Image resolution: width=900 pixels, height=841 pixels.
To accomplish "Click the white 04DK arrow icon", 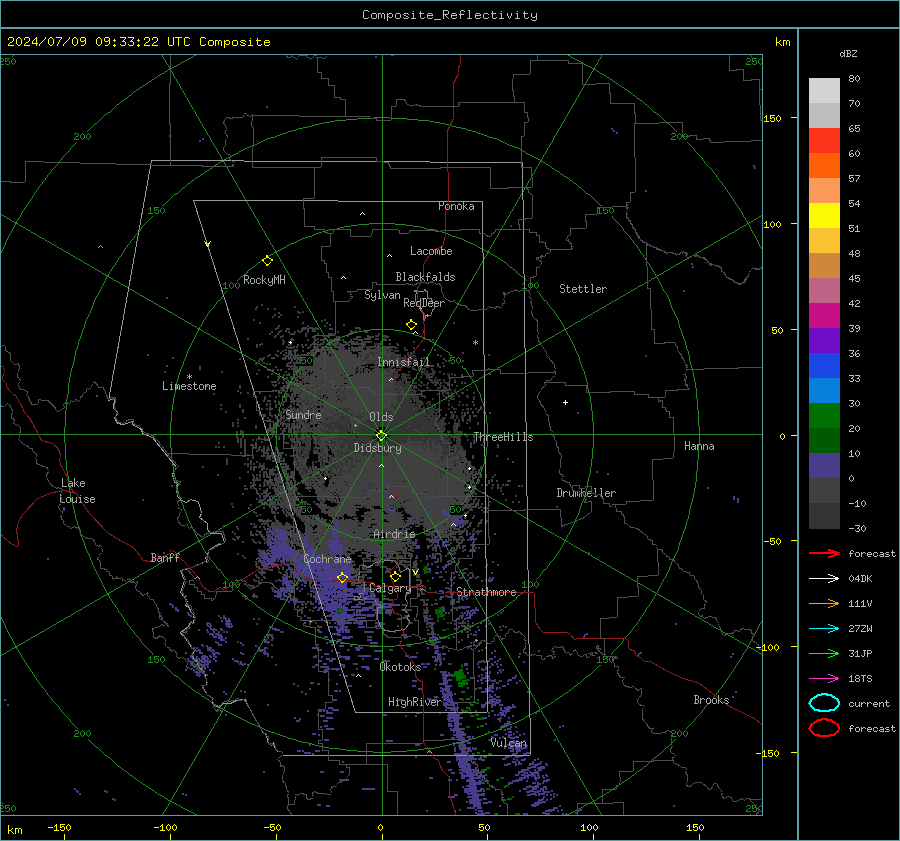I will (824, 579).
